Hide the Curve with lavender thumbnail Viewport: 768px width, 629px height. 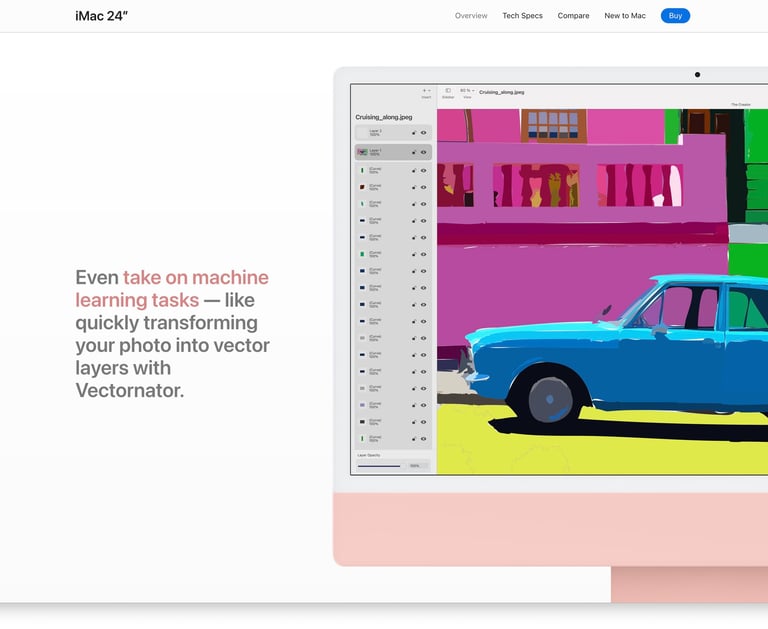click(x=424, y=405)
